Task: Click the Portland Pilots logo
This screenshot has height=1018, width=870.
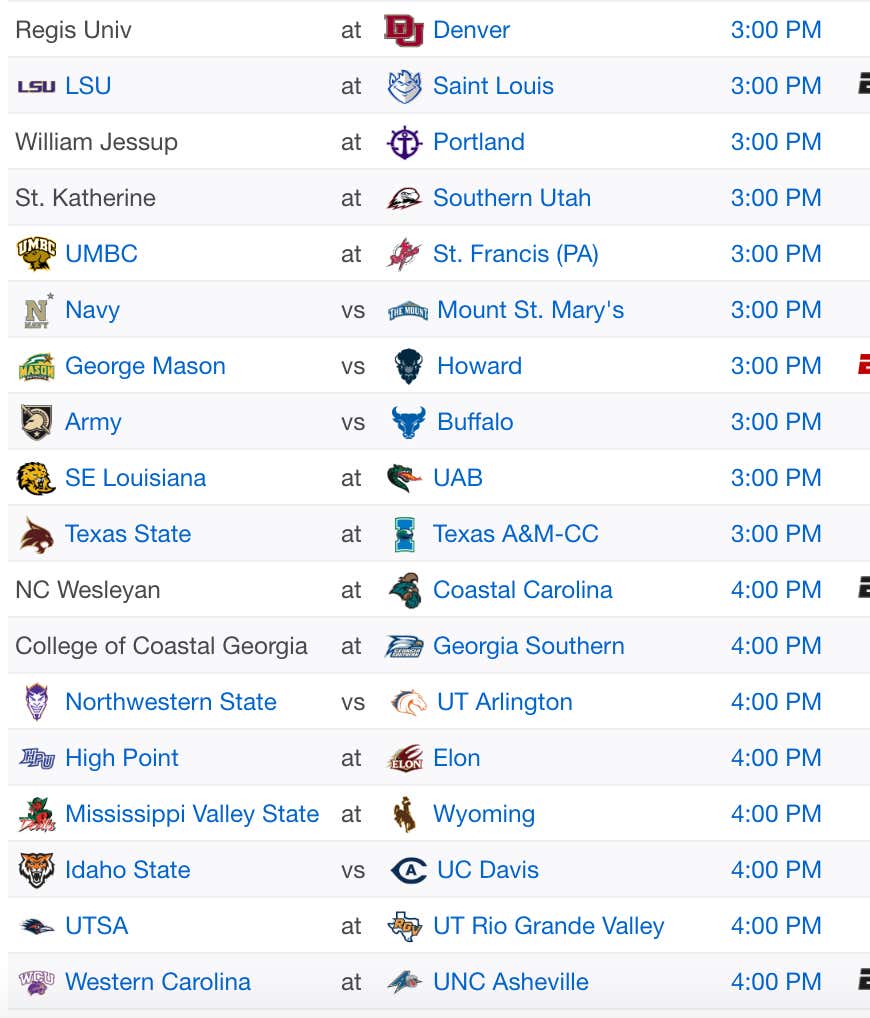Action: [404, 142]
